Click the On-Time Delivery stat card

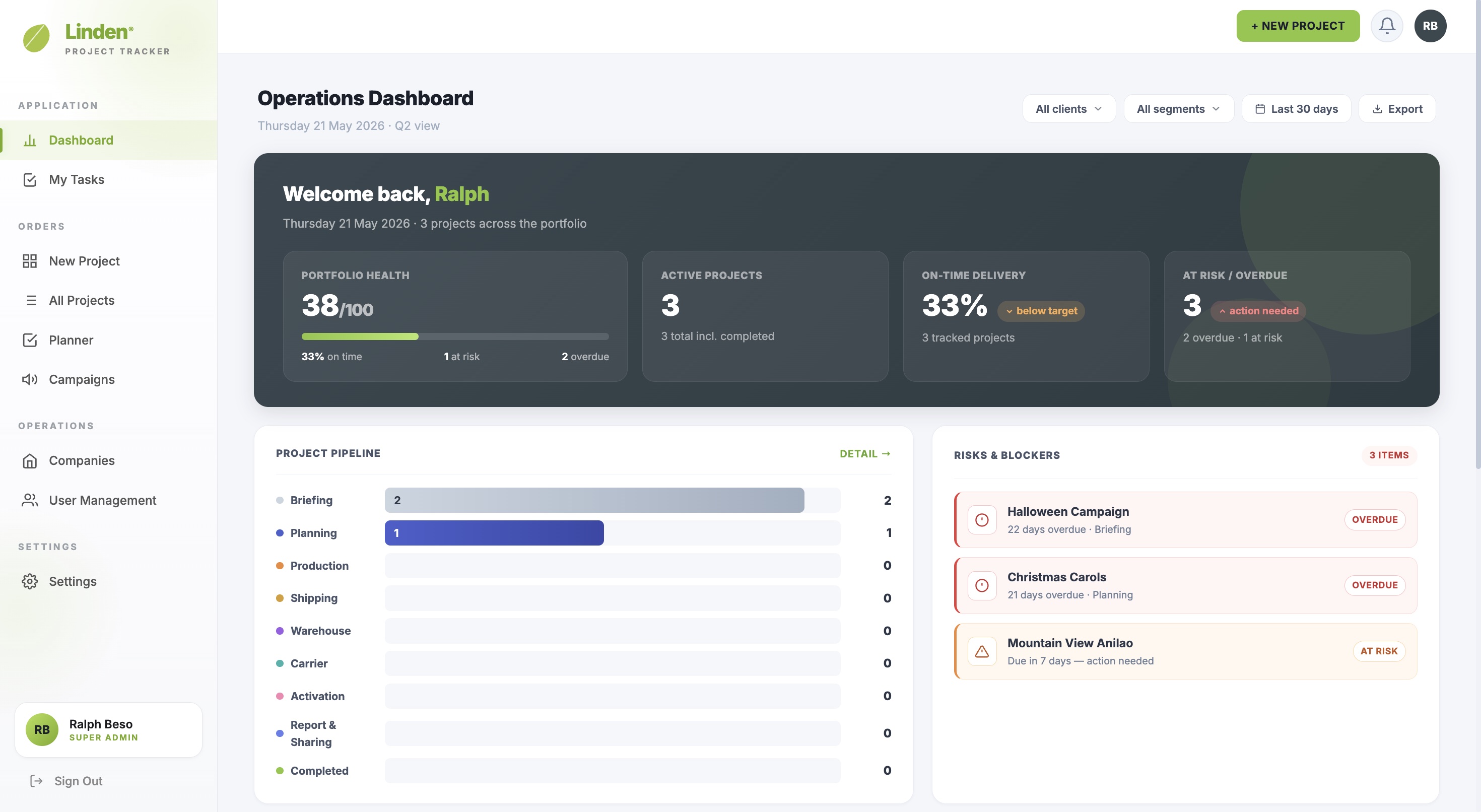1026,316
